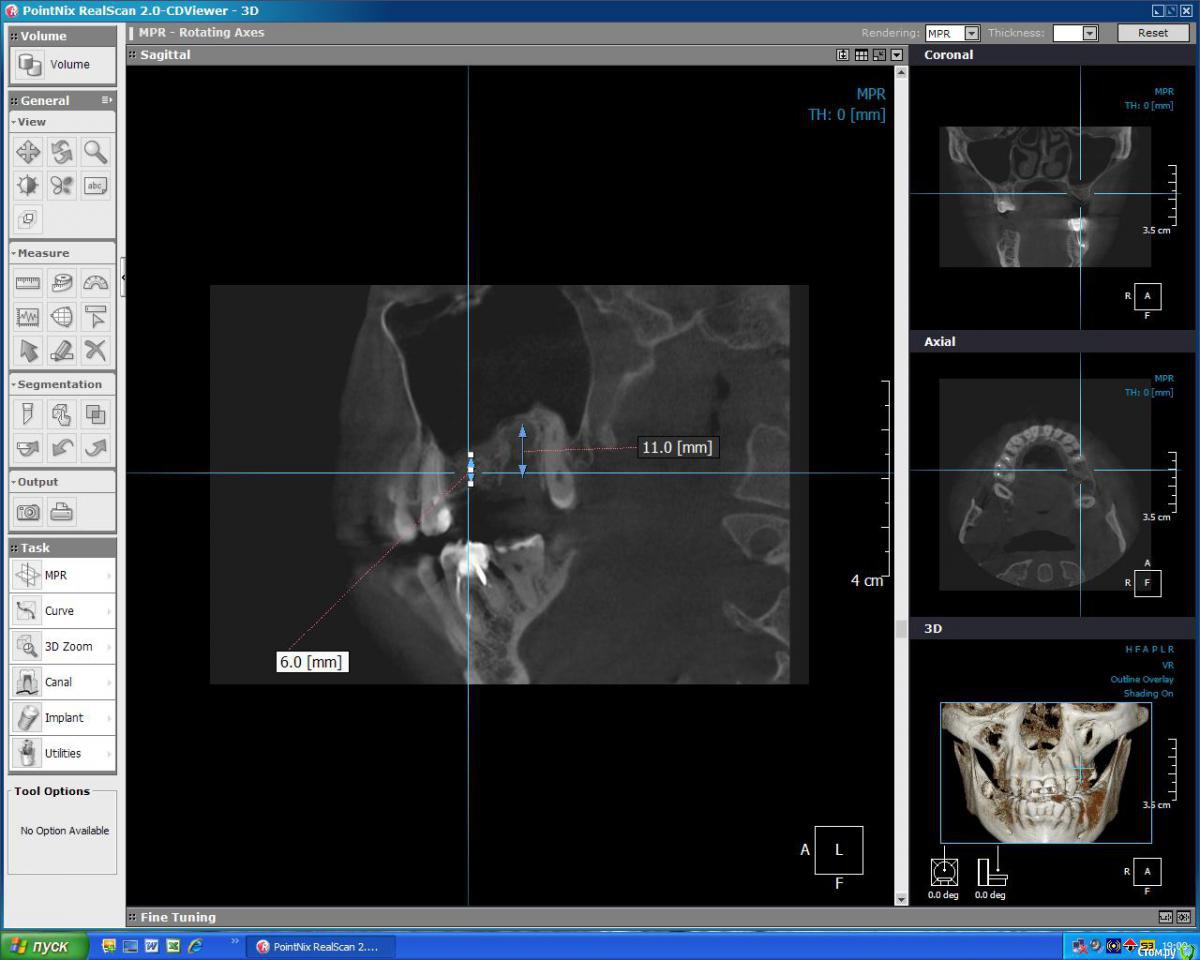The height and width of the screenshot is (960, 1200).
Task: Select the Ruler length measurement tool
Action: tap(28, 284)
